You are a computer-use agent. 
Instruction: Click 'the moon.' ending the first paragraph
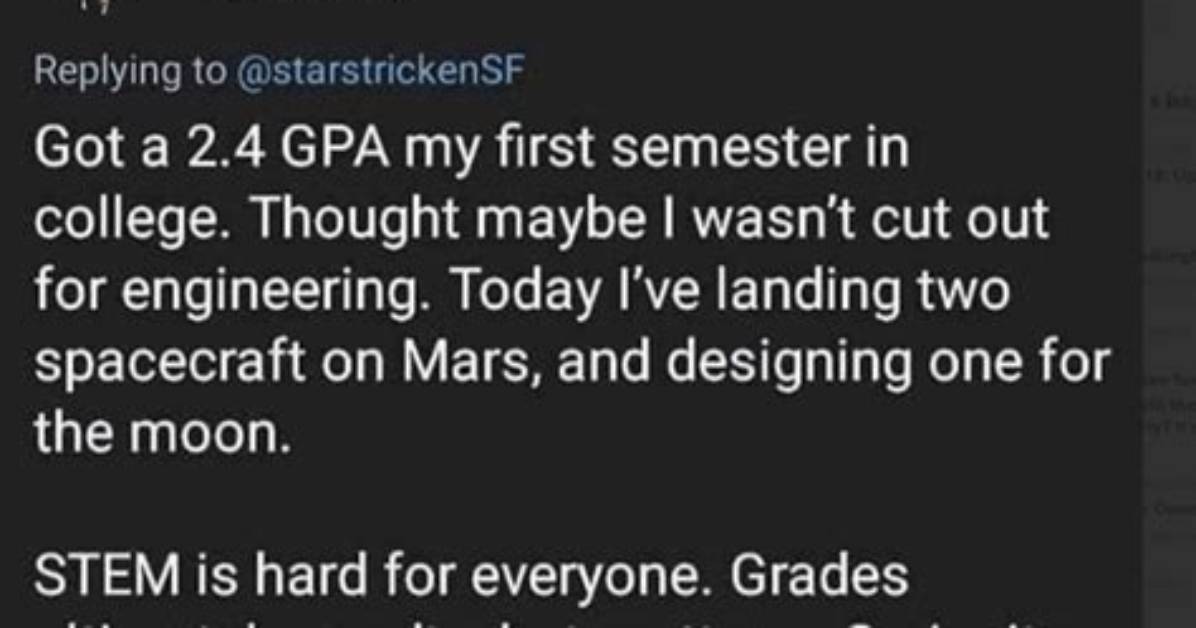(x=162, y=432)
